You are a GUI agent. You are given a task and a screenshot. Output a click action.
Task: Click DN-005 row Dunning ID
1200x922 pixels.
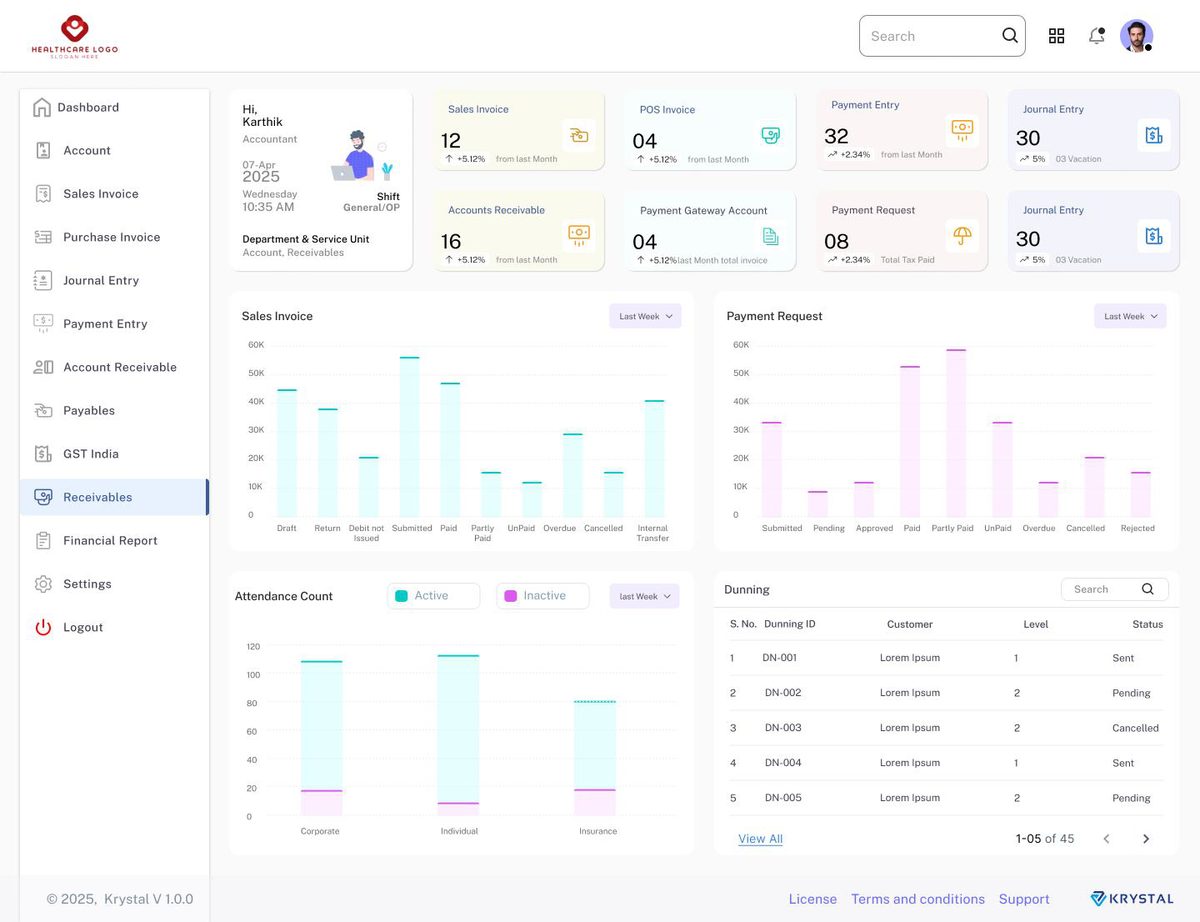(783, 798)
